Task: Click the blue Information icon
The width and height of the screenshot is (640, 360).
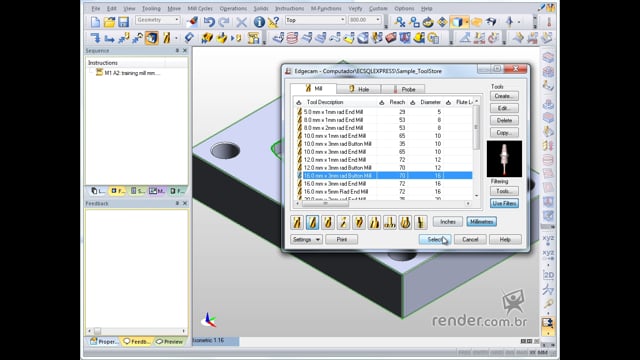Action: click(259, 22)
